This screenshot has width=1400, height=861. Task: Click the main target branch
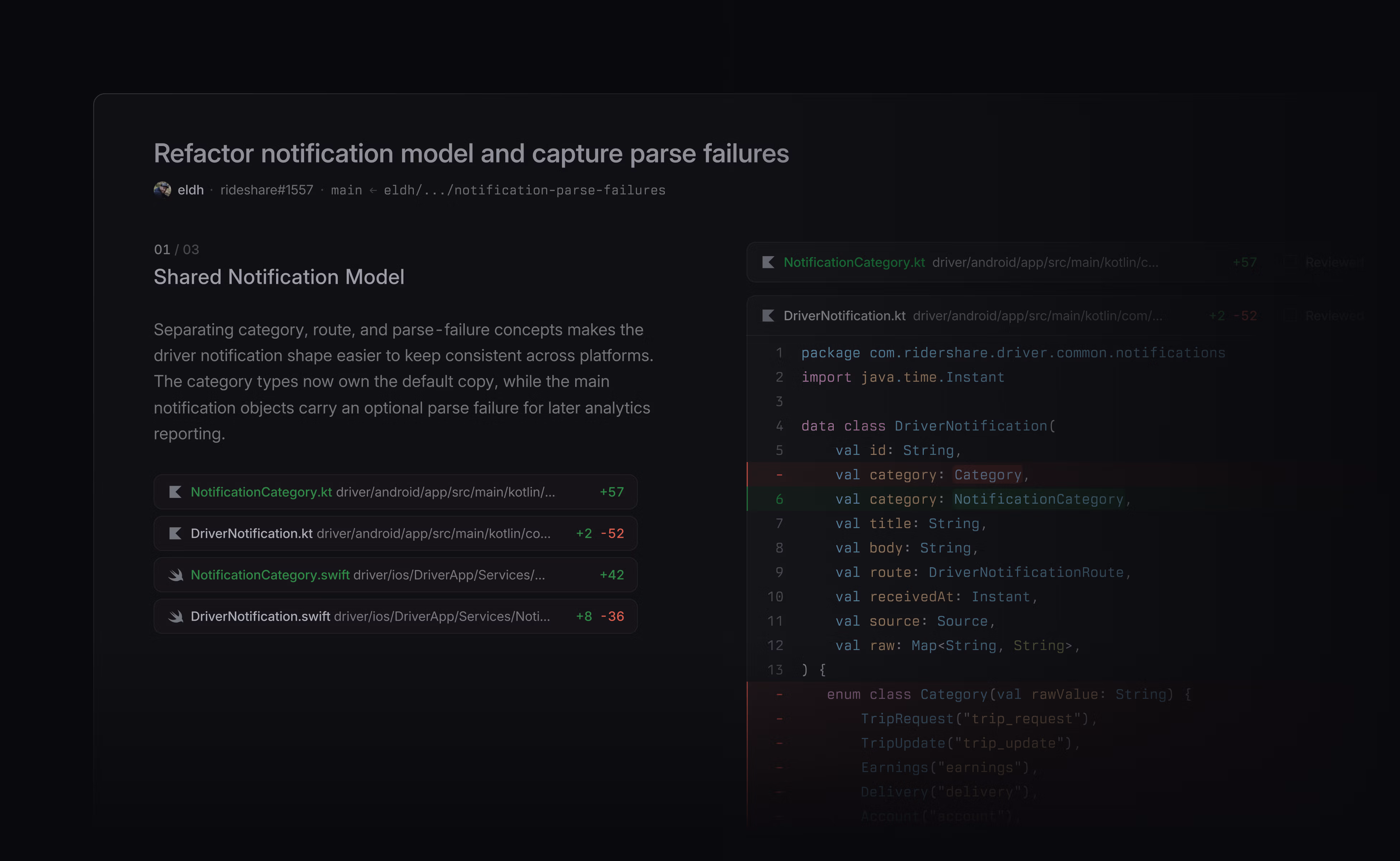[x=346, y=190]
